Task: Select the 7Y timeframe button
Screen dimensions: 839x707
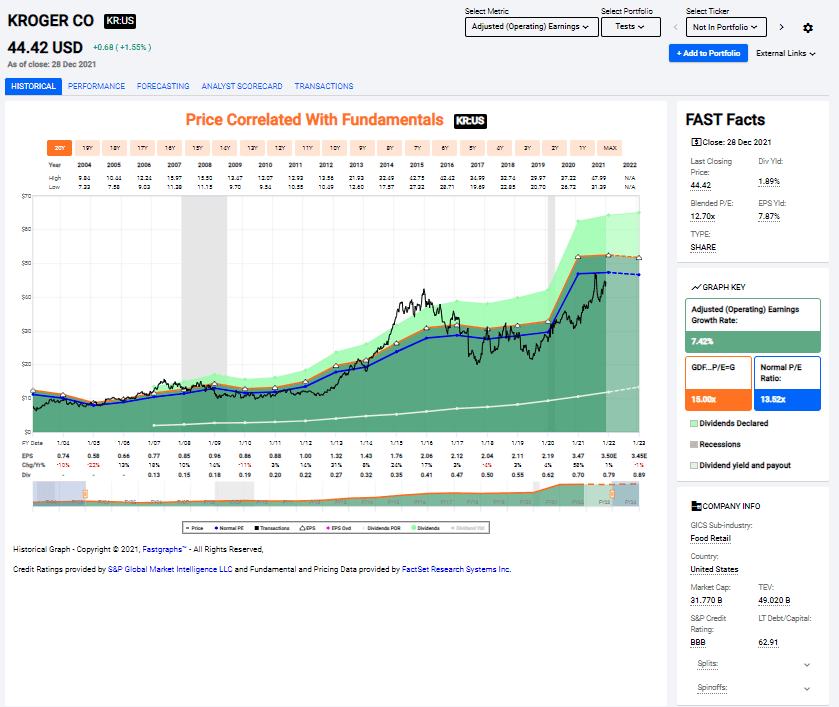Action: (x=417, y=148)
